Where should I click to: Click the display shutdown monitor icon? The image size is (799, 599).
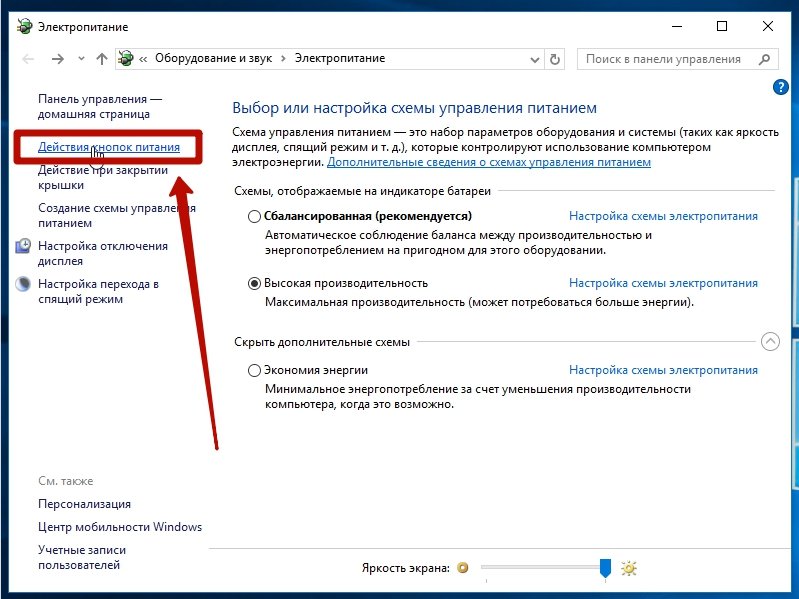[23, 246]
